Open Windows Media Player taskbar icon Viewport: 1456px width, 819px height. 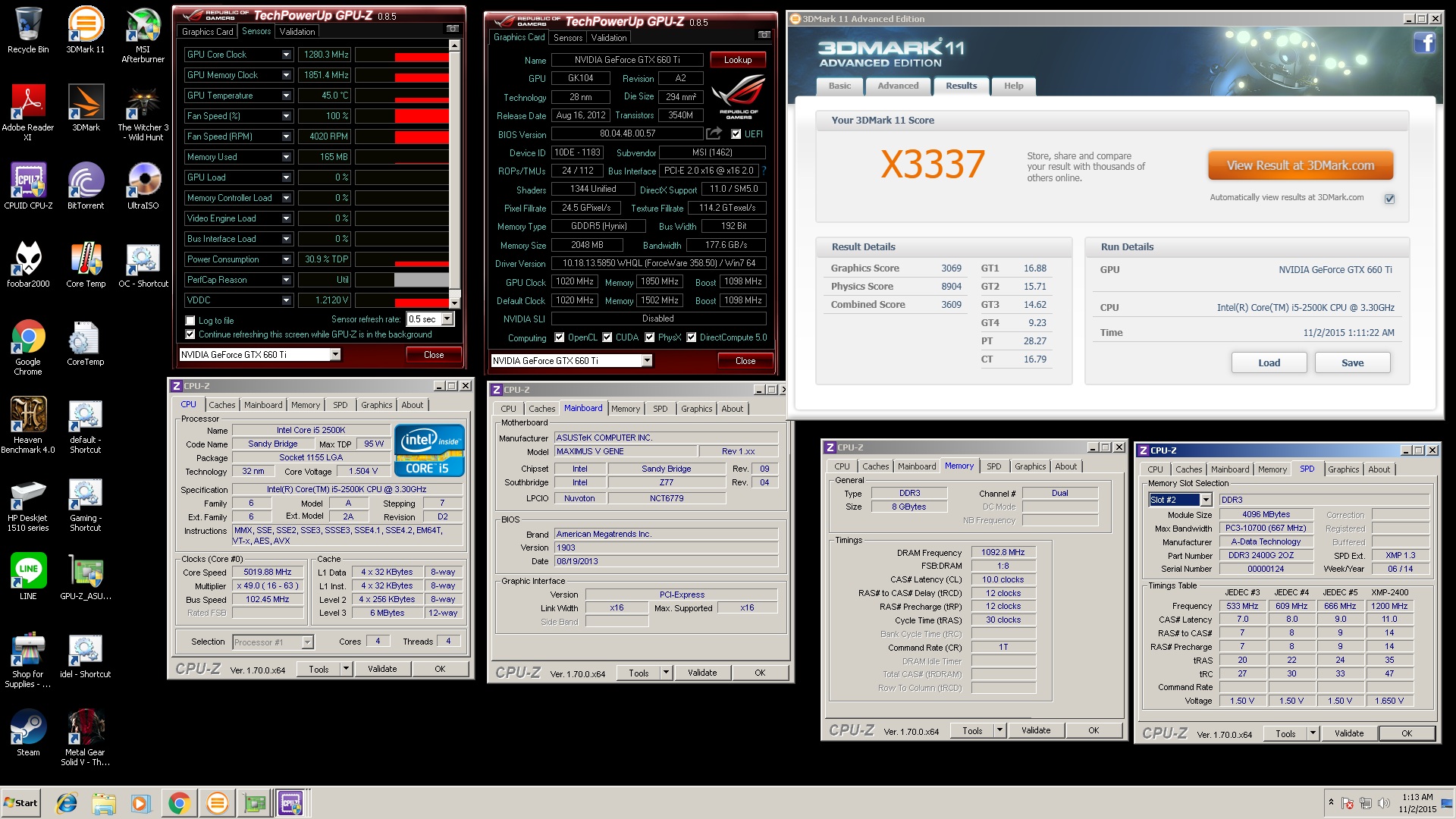[140, 803]
